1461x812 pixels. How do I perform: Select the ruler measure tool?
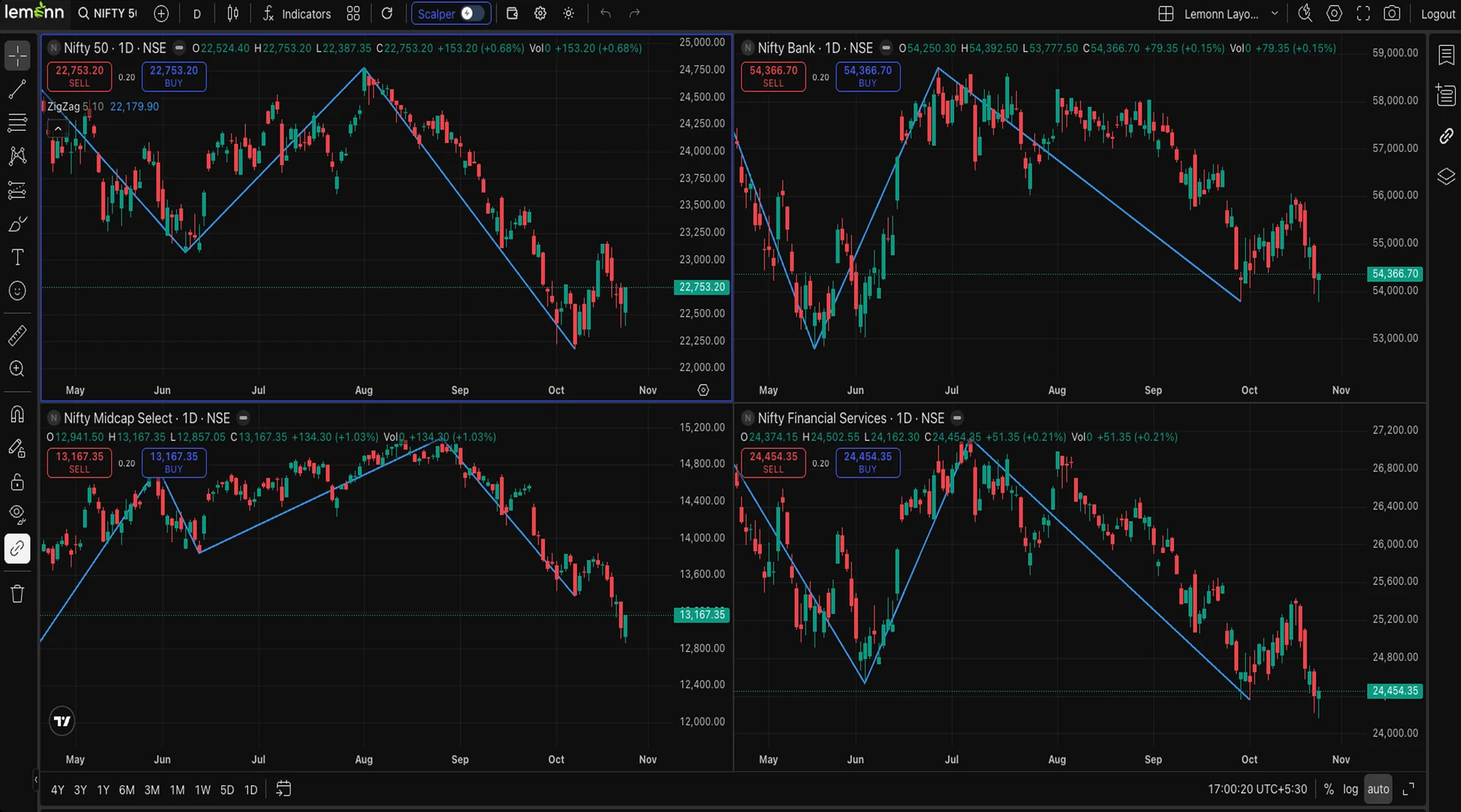(18, 335)
